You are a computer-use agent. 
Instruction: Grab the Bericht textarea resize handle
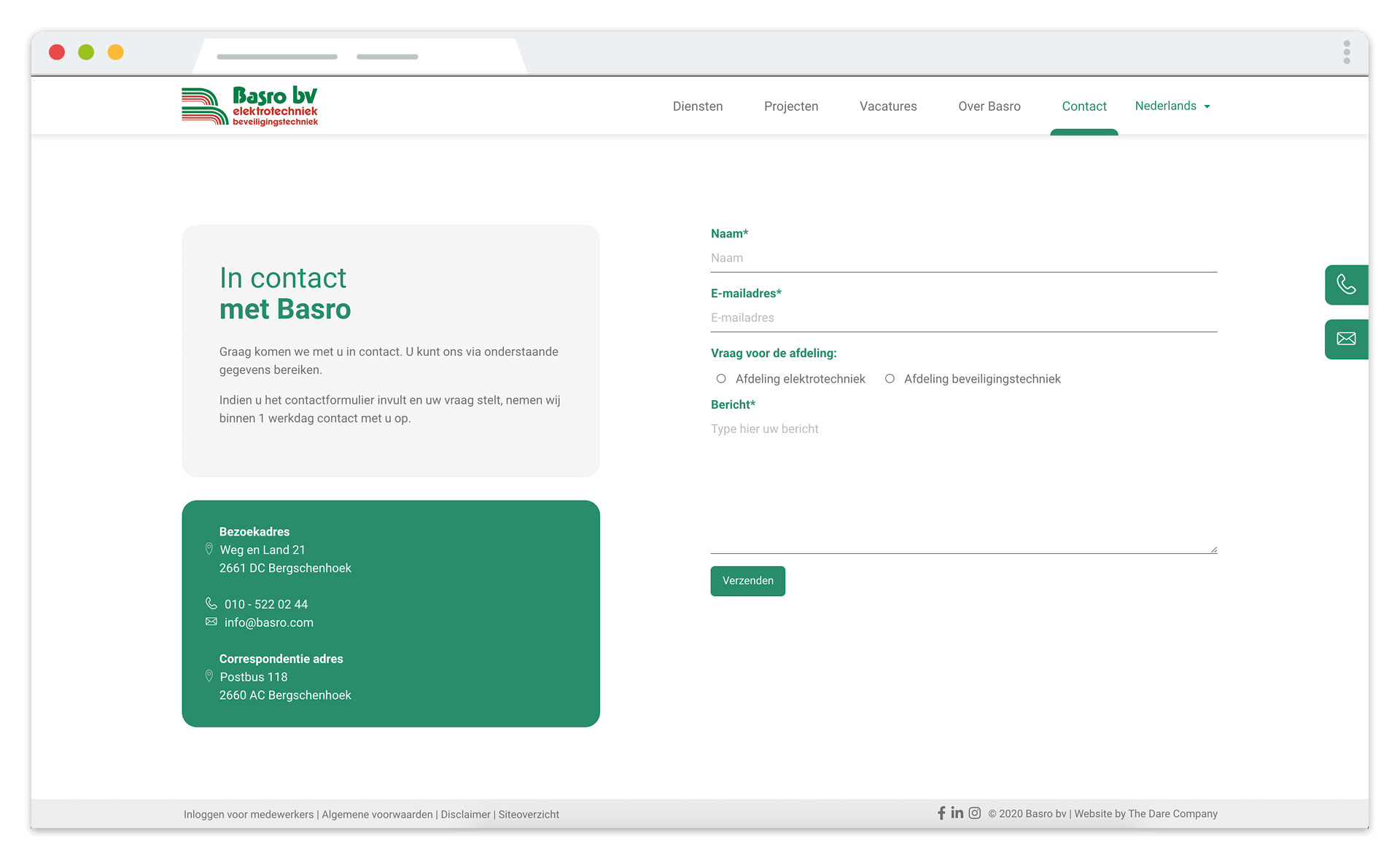point(1213,550)
